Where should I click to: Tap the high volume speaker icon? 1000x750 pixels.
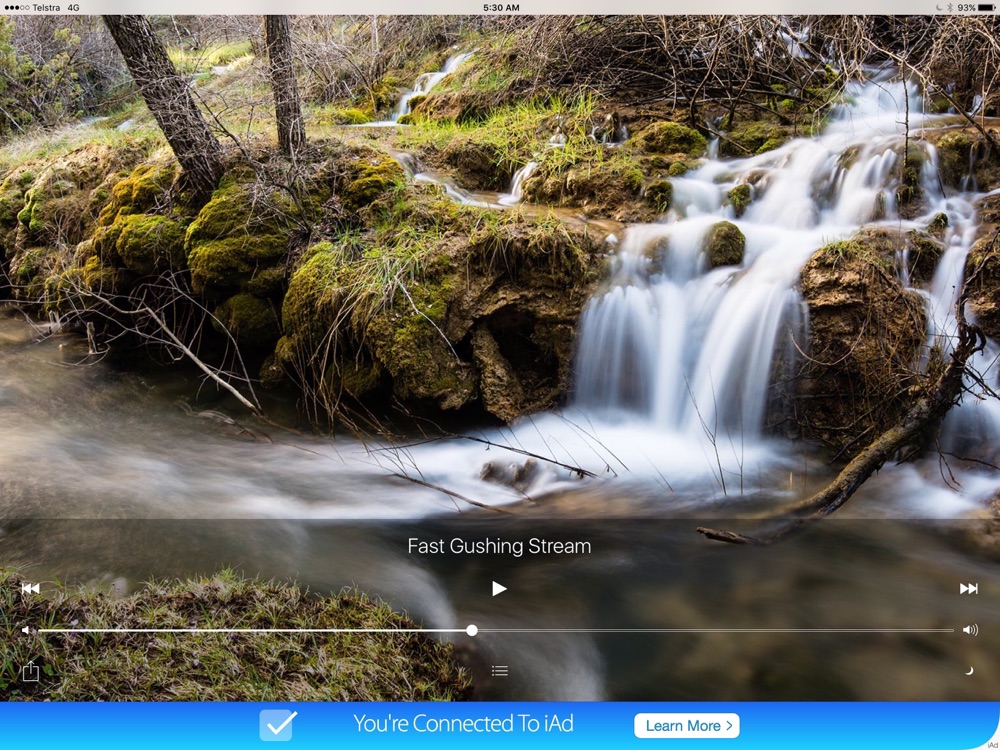(970, 630)
